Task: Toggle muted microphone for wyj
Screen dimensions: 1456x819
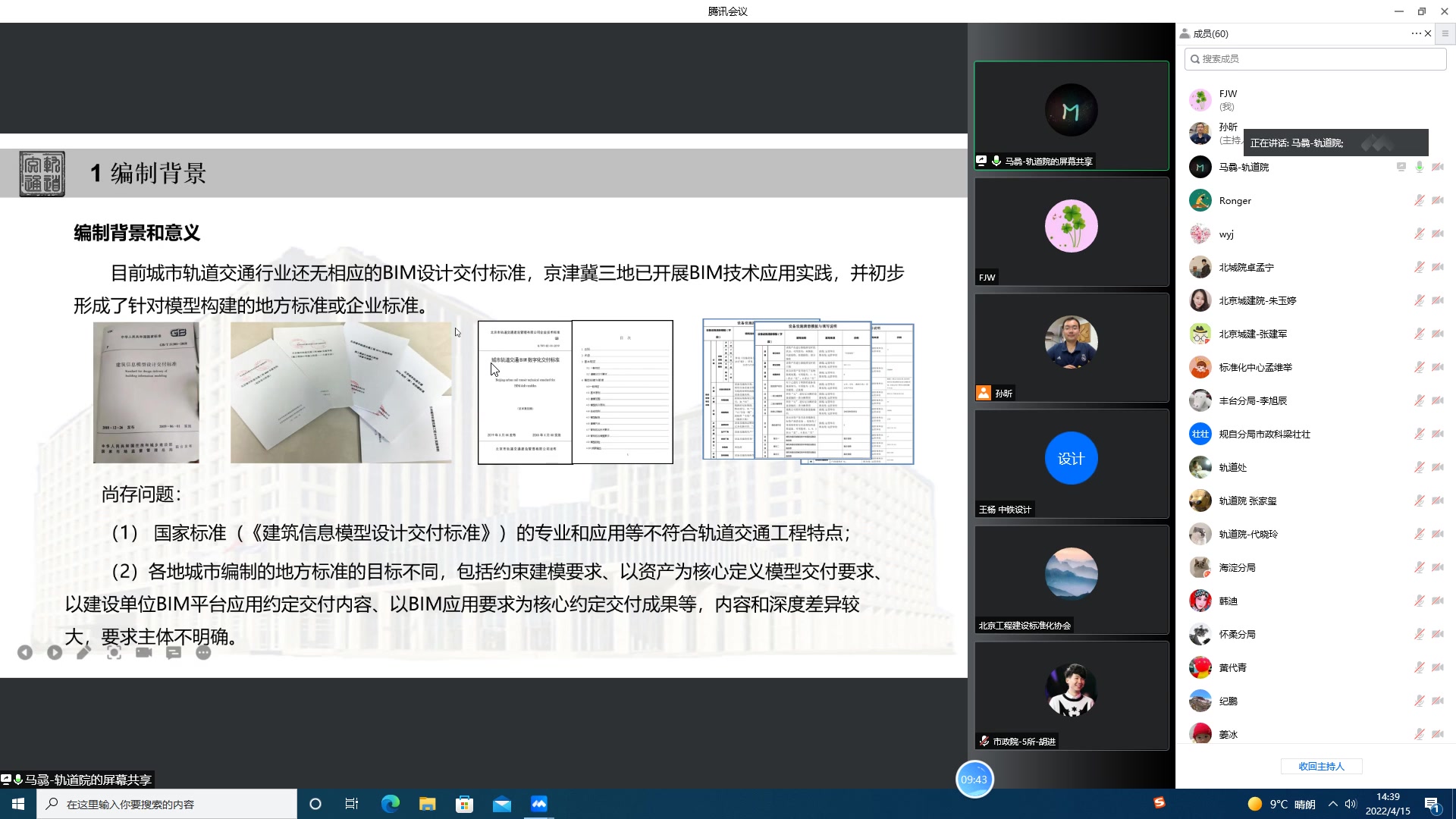Action: pos(1419,234)
